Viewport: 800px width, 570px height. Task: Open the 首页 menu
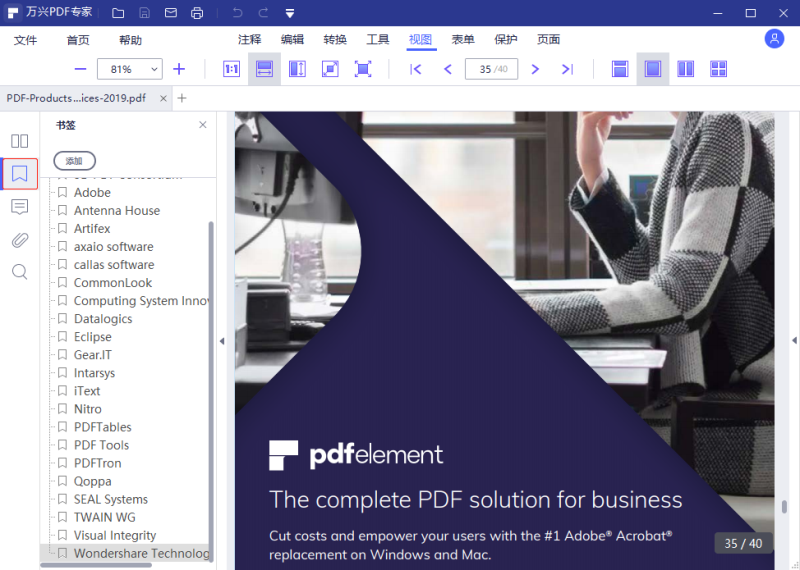[78, 40]
